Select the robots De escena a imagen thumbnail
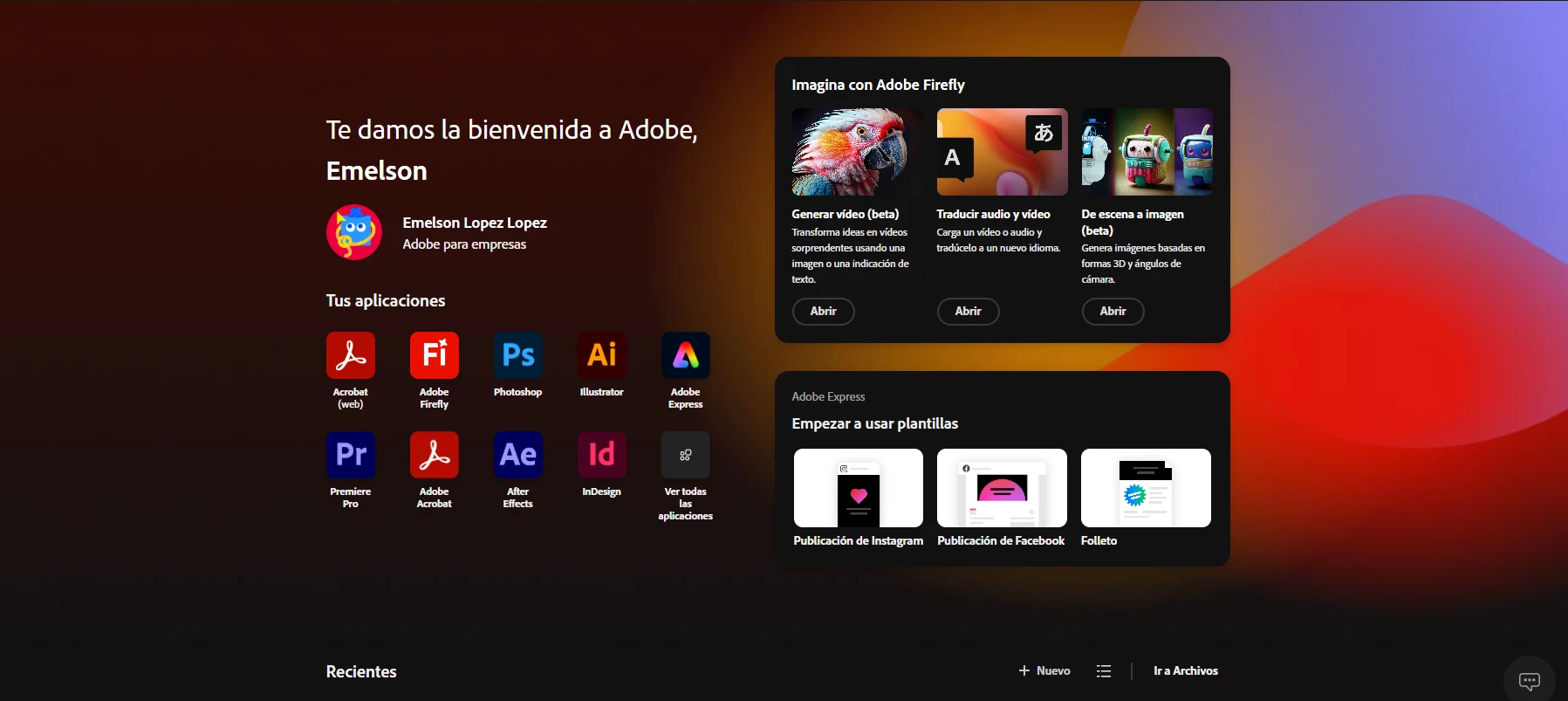Screen dimensions: 1568x701 click(x=1147, y=152)
